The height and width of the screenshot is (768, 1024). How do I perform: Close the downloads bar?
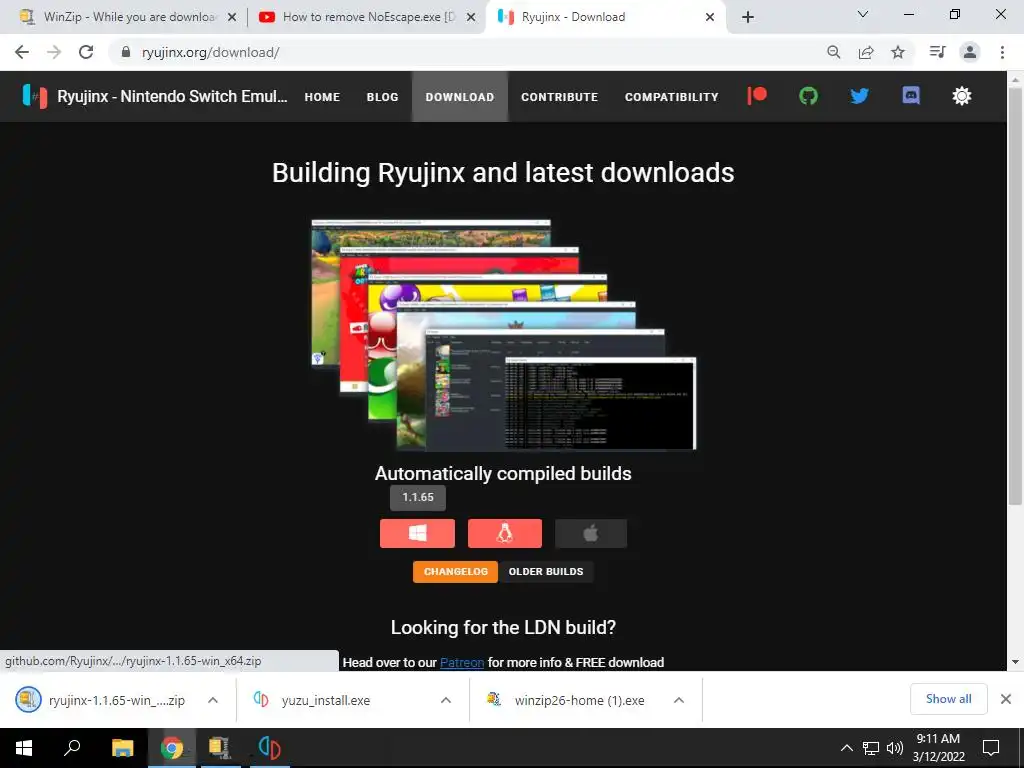point(1006,699)
